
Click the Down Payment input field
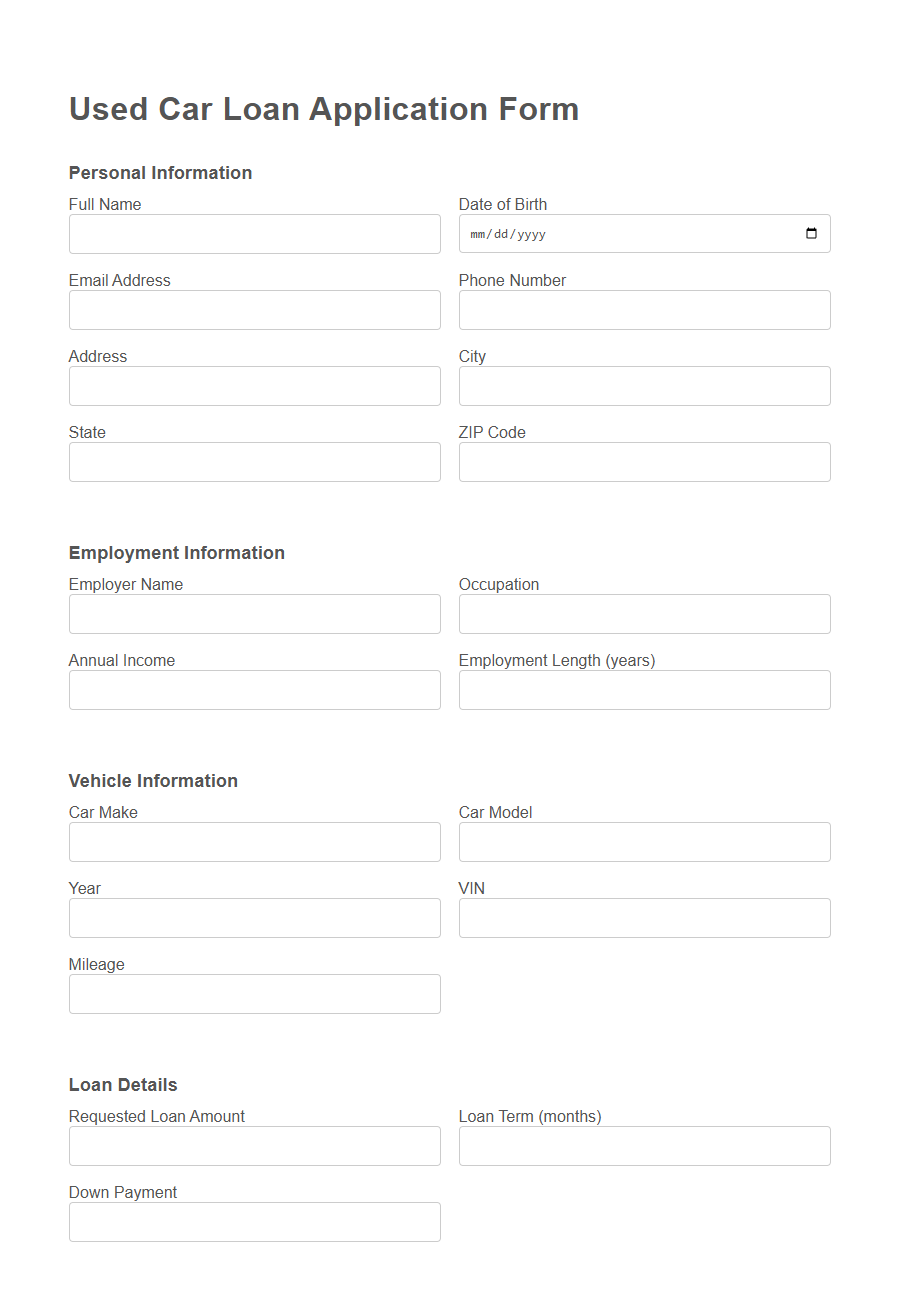click(x=254, y=1221)
